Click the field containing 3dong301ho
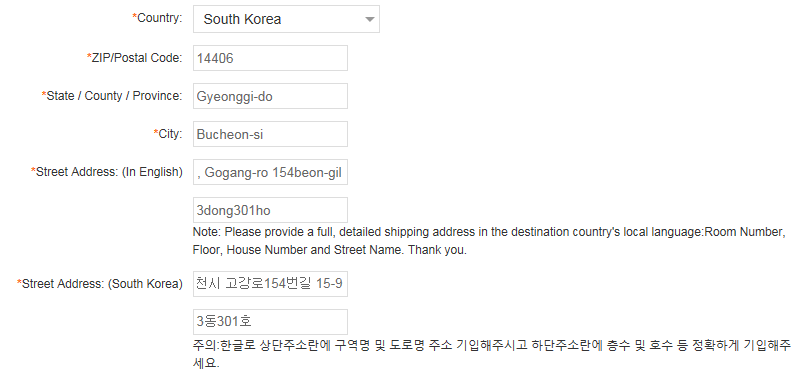The height and width of the screenshot is (380, 806). pos(270,210)
